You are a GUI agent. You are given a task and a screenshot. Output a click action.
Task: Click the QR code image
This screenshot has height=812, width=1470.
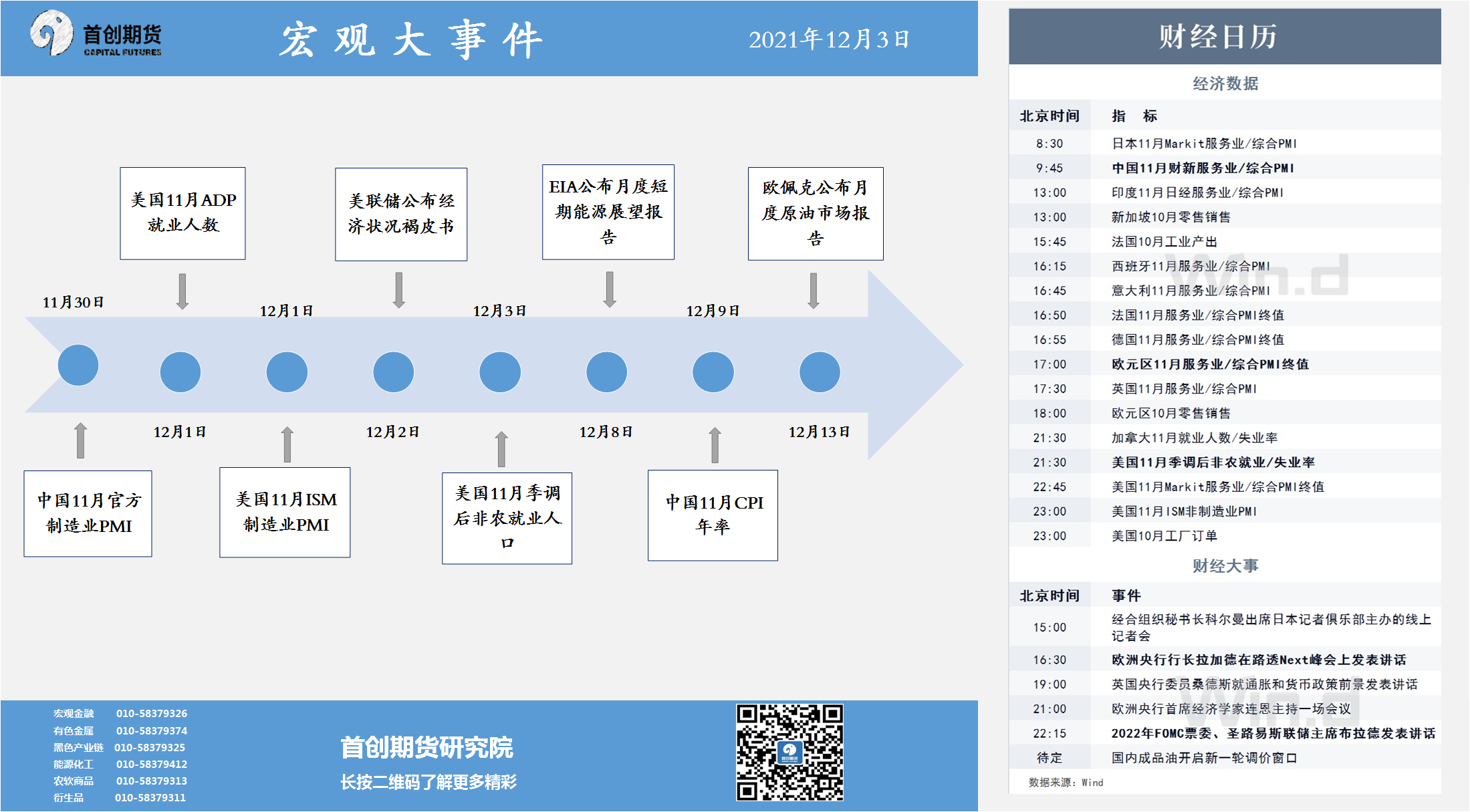[789, 752]
